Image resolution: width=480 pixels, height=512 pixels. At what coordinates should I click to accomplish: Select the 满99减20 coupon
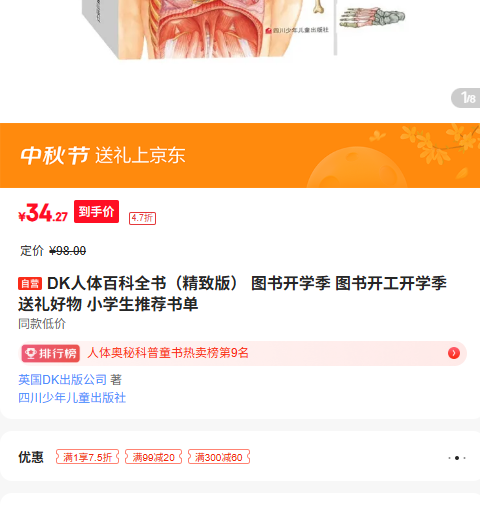pyautogui.click(x=153, y=457)
